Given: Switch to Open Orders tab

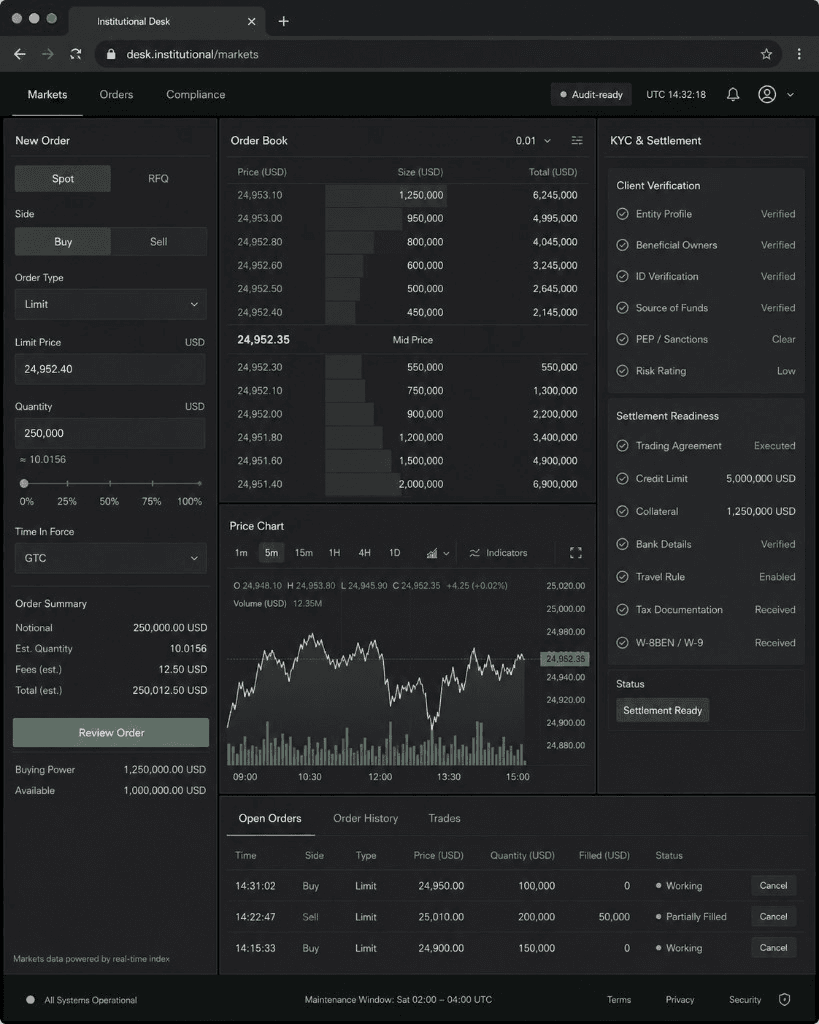Looking at the screenshot, I should [x=270, y=818].
